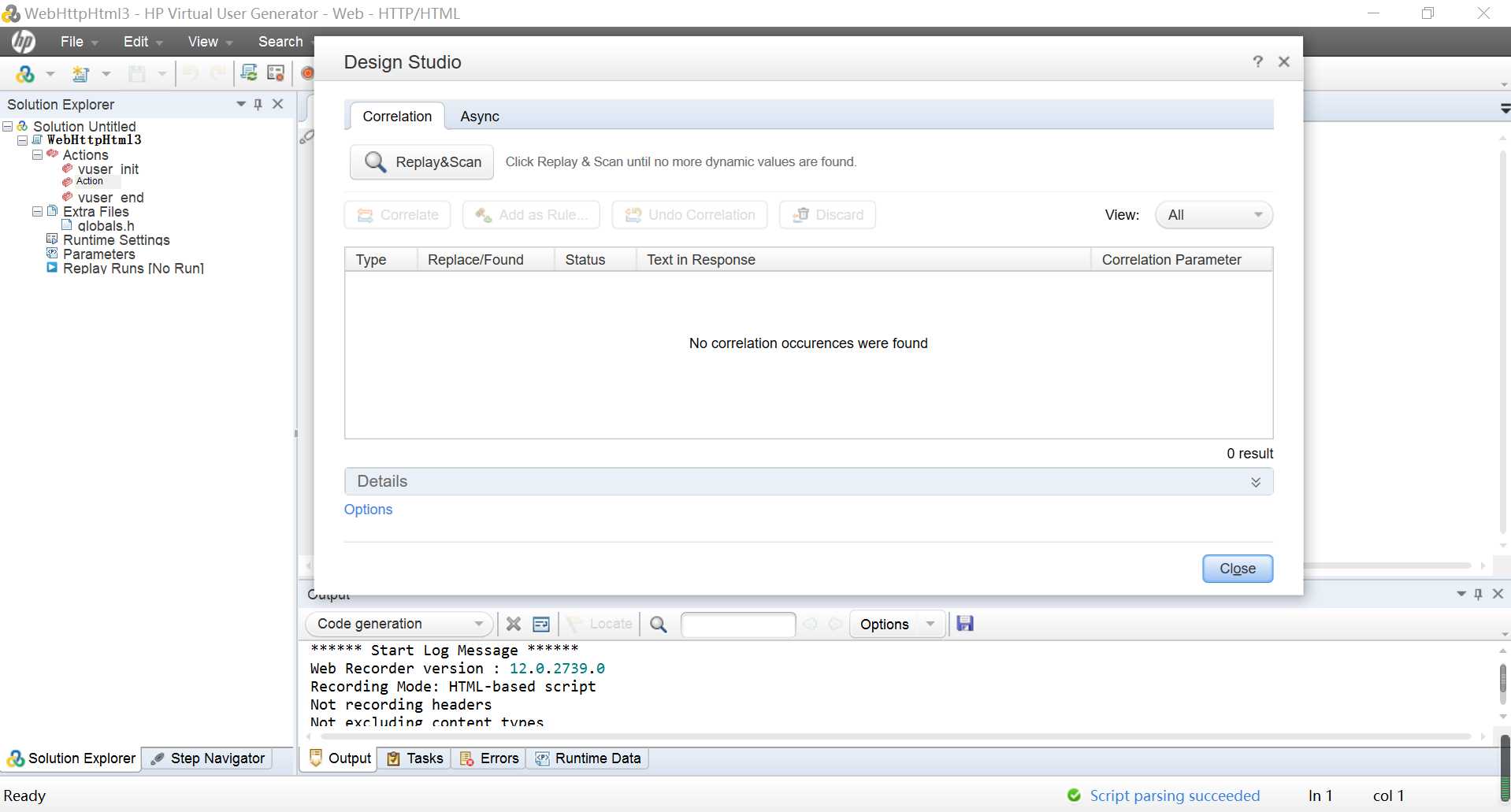Click the Script parsing succeeded status
This screenshot has height=812, width=1511.
tap(1175, 795)
